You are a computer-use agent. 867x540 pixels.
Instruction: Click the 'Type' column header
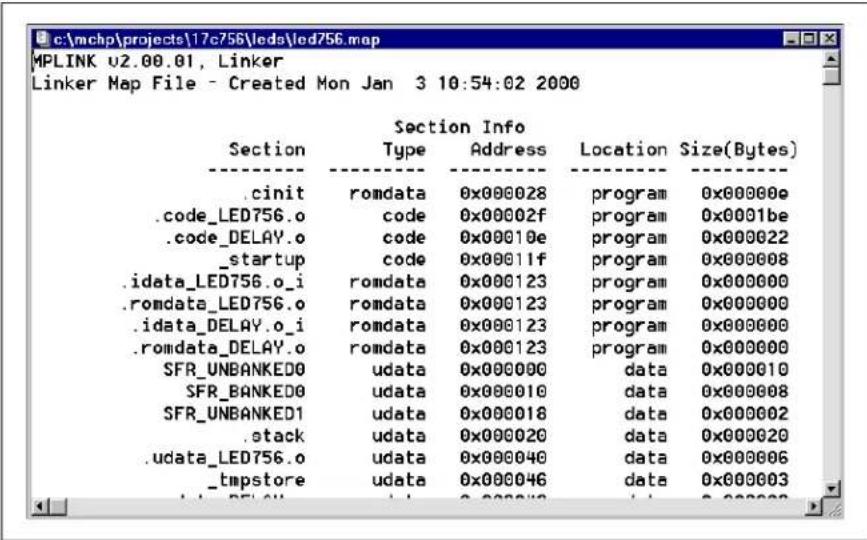[404, 150]
